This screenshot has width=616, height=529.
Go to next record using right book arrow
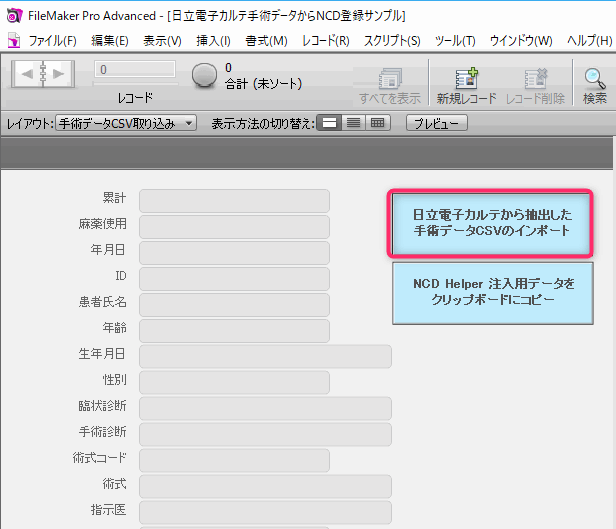click(x=59, y=74)
